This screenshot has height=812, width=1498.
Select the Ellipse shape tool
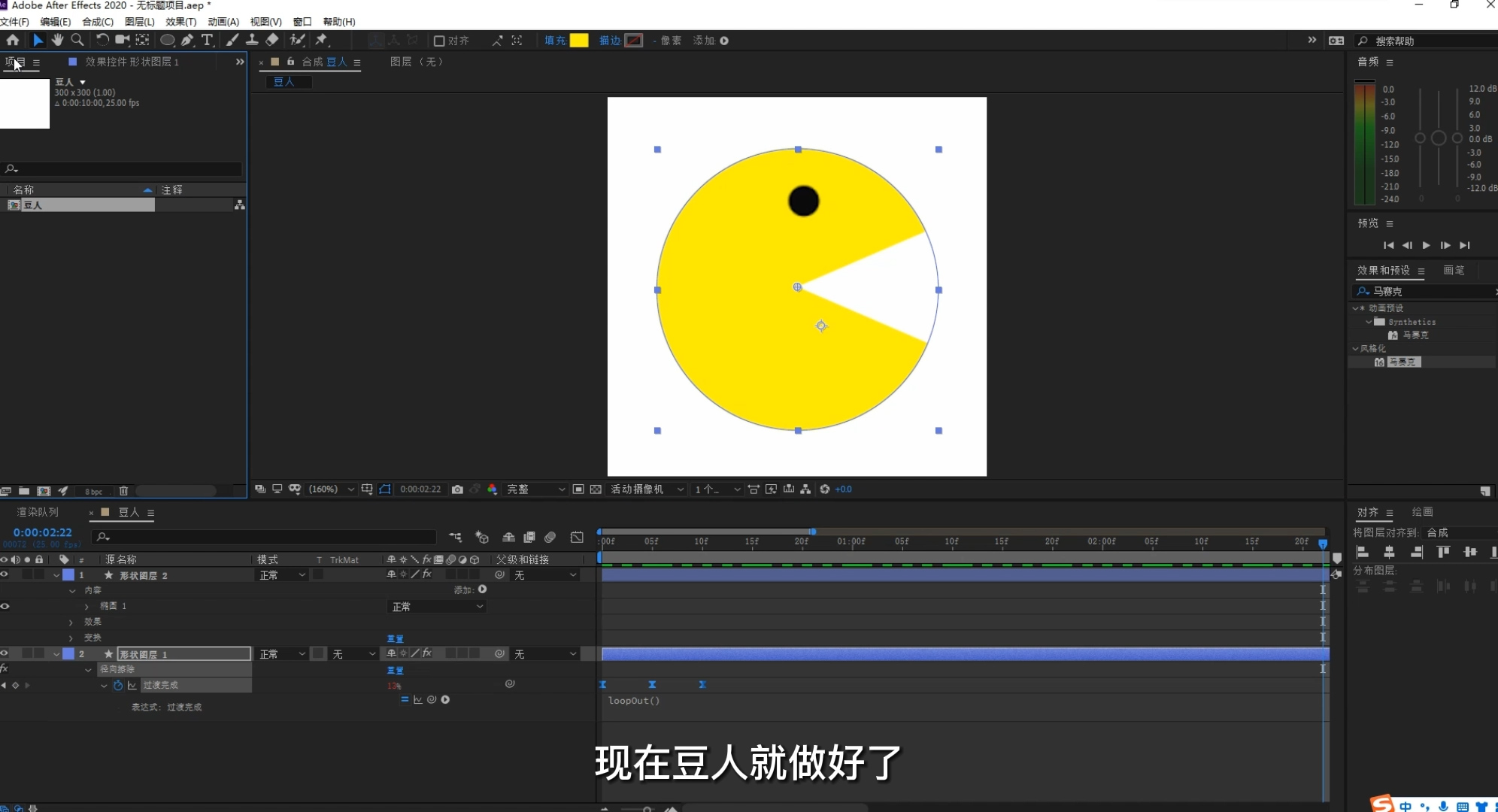point(167,40)
